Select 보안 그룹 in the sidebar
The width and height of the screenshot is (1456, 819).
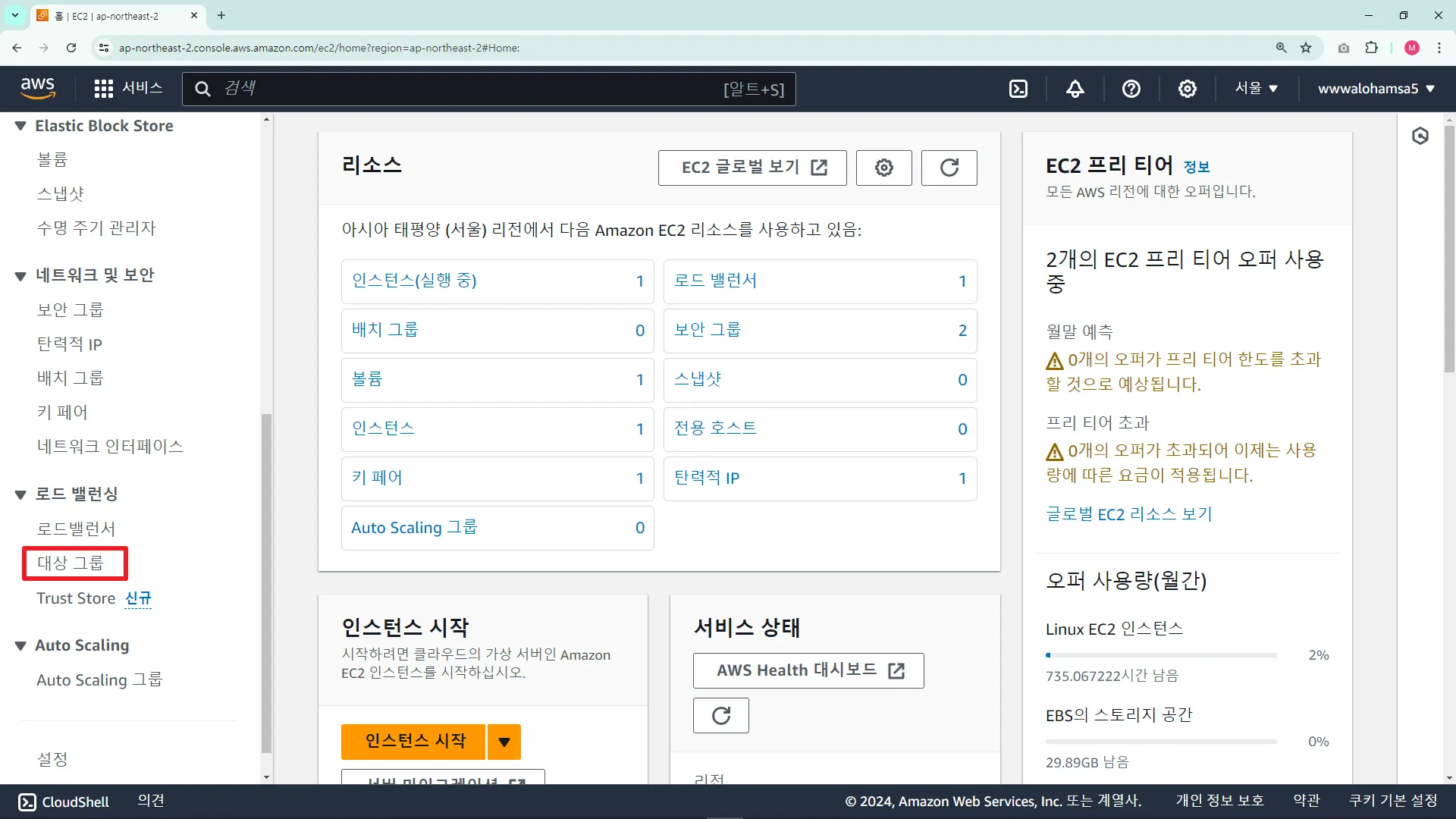(x=71, y=309)
